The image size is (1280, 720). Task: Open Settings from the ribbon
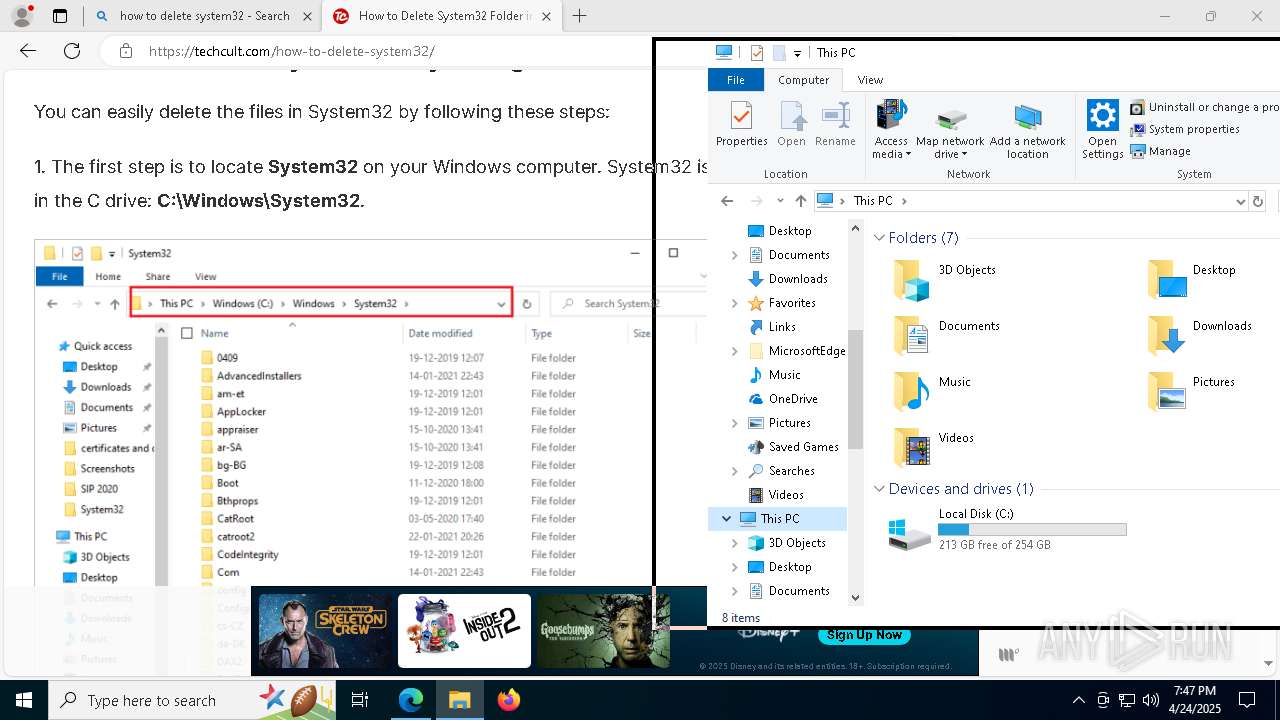(x=1102, y=129)
